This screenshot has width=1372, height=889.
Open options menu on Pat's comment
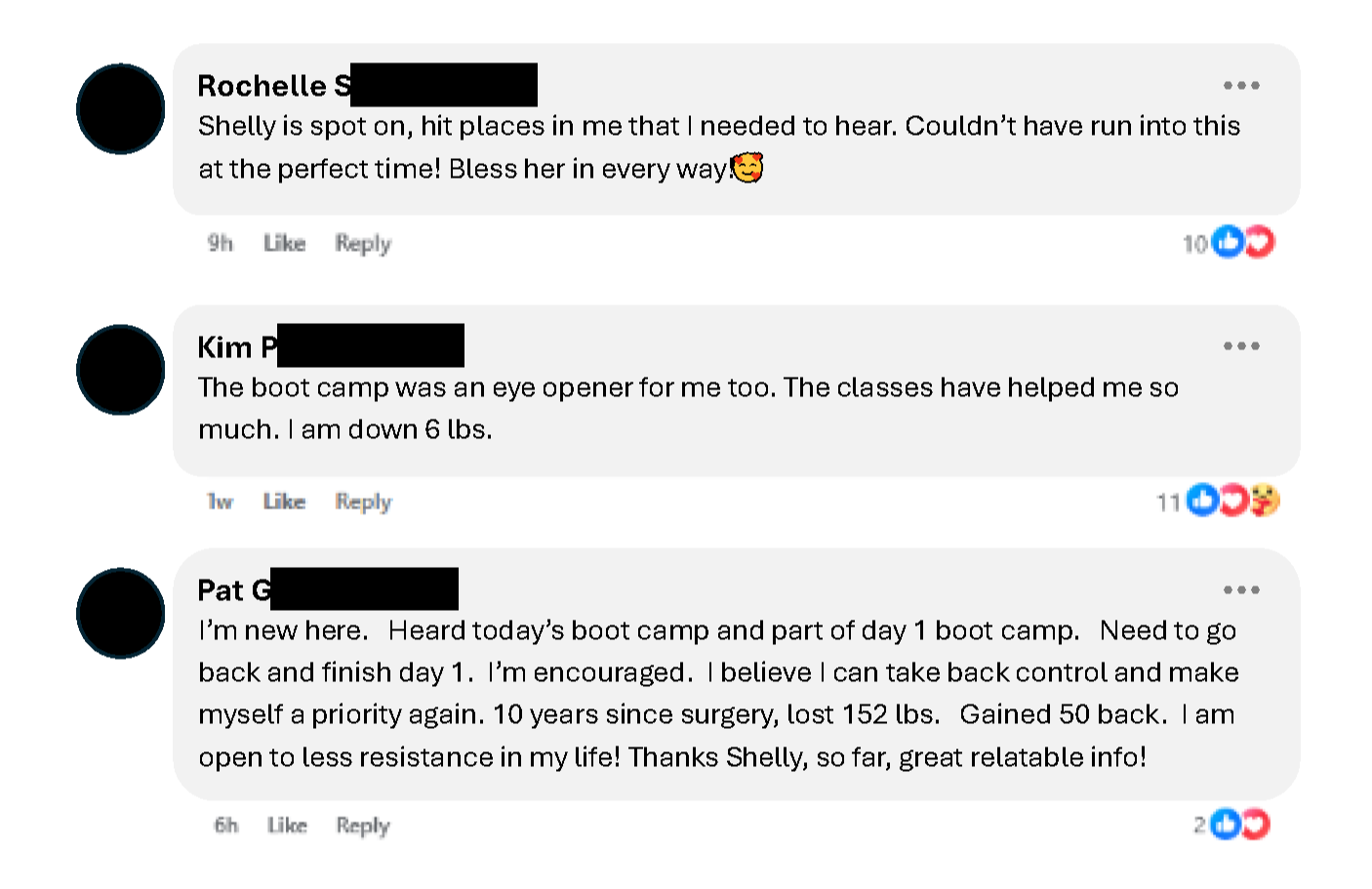click(1241, 590)
